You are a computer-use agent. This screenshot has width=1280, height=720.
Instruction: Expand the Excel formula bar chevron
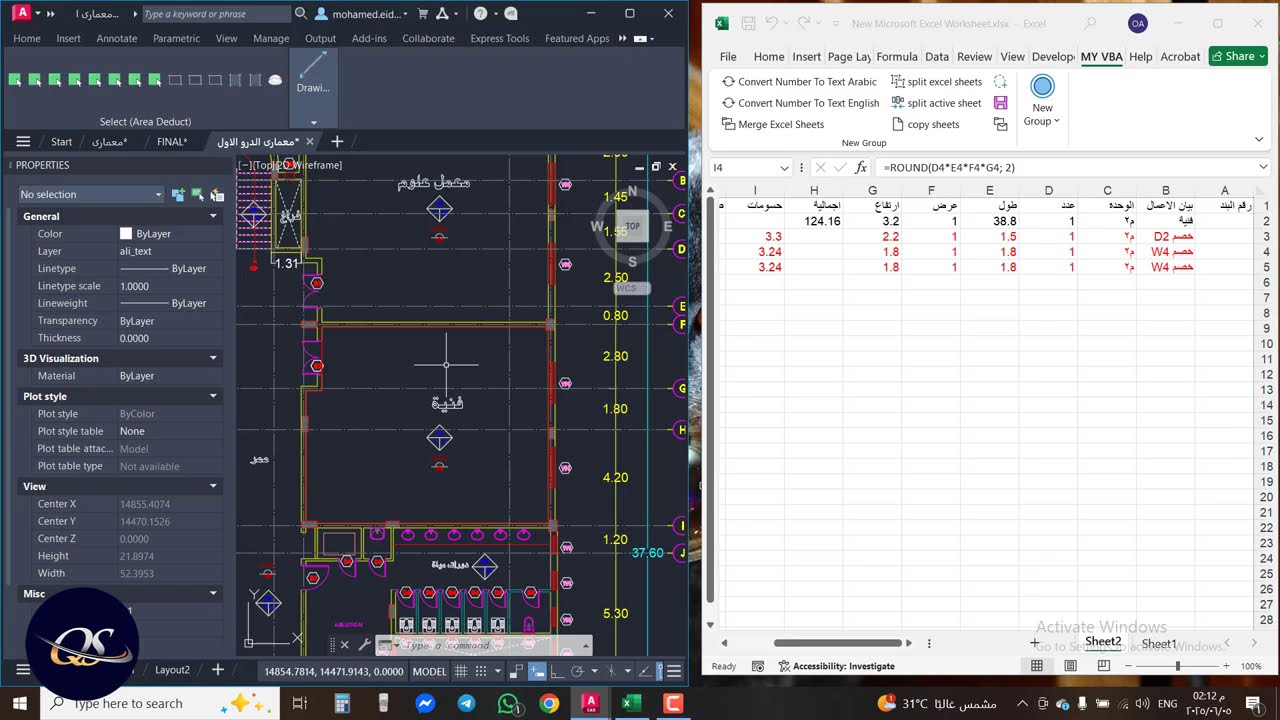[x=1263, y=167]
